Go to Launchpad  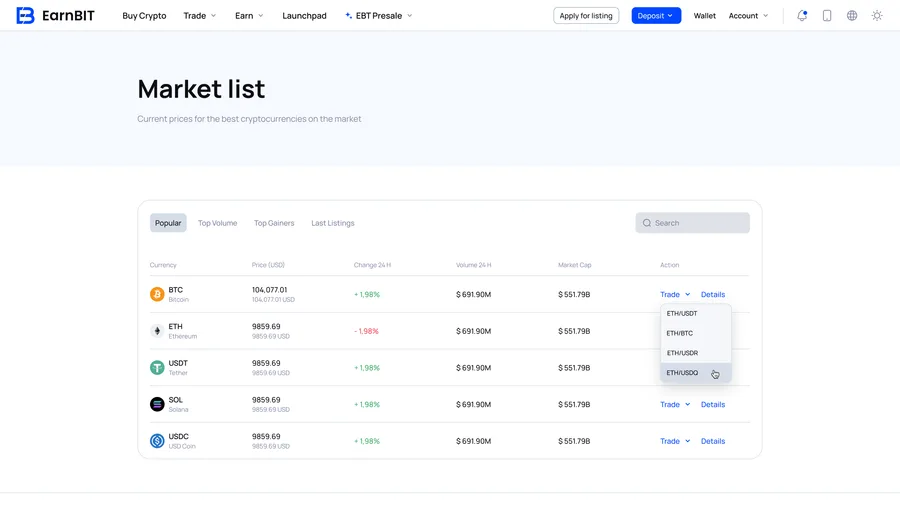tap(304, 15)
